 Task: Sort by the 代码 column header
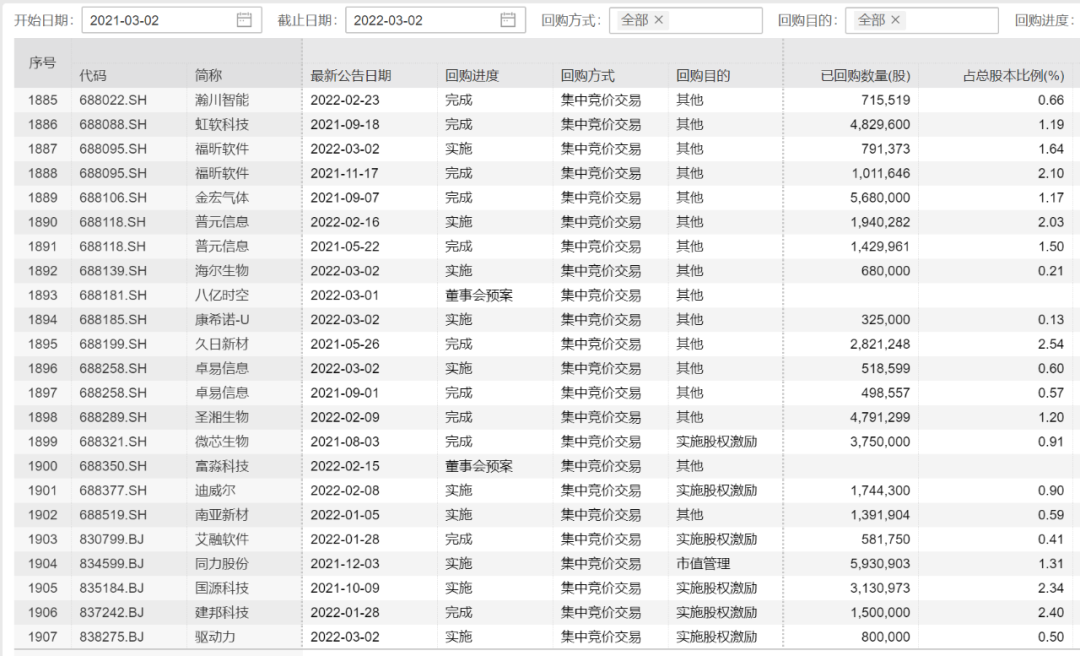click(93, 76)
